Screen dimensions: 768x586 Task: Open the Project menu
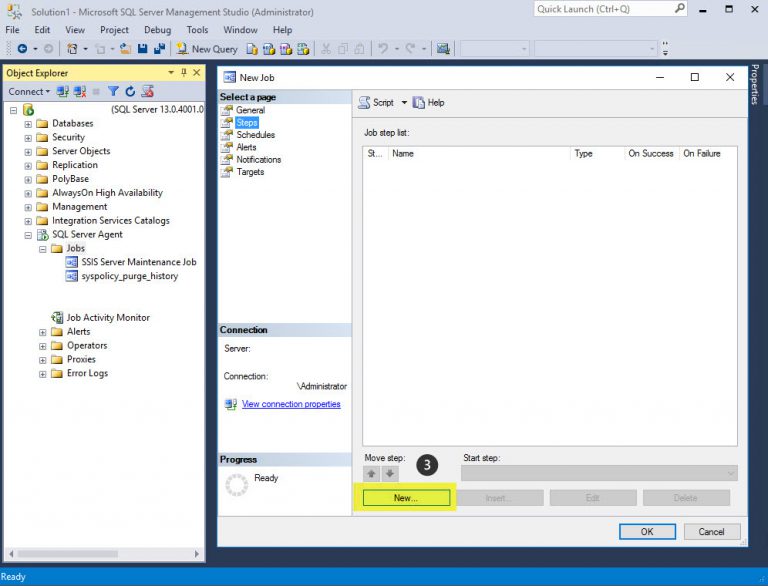(114, 30)
